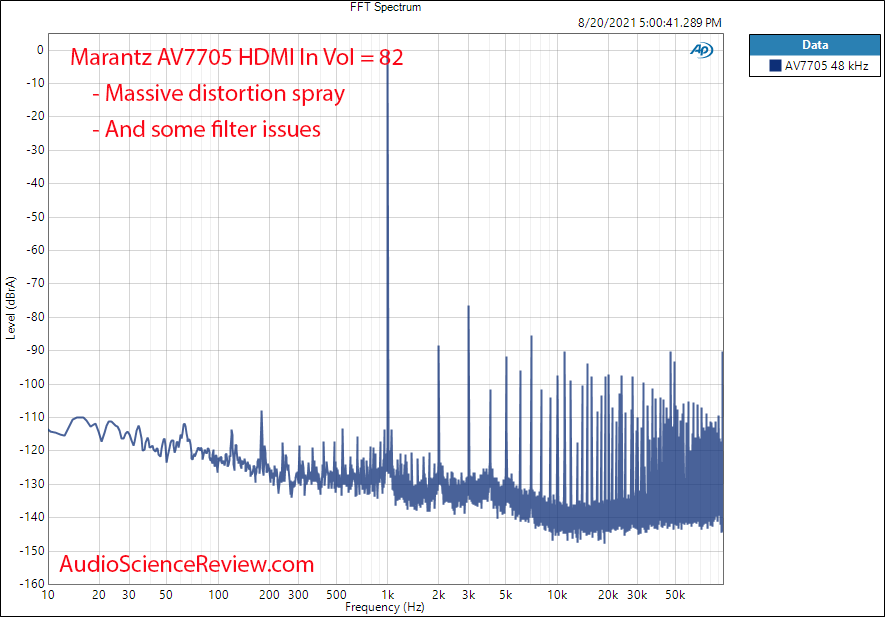
Task: Click the Data legend header
Action: pos(814,45)
